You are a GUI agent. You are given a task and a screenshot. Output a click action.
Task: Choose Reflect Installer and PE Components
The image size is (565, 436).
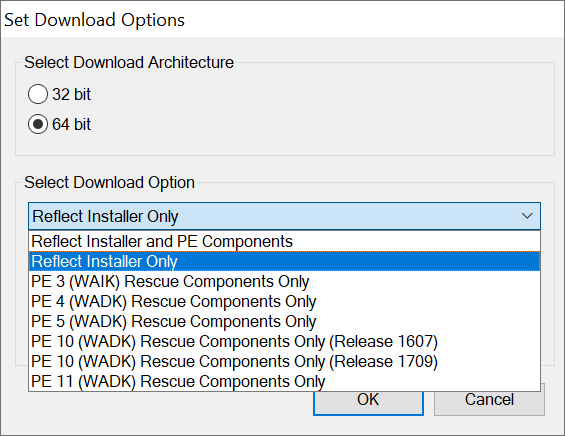click(x=284, y=241)
